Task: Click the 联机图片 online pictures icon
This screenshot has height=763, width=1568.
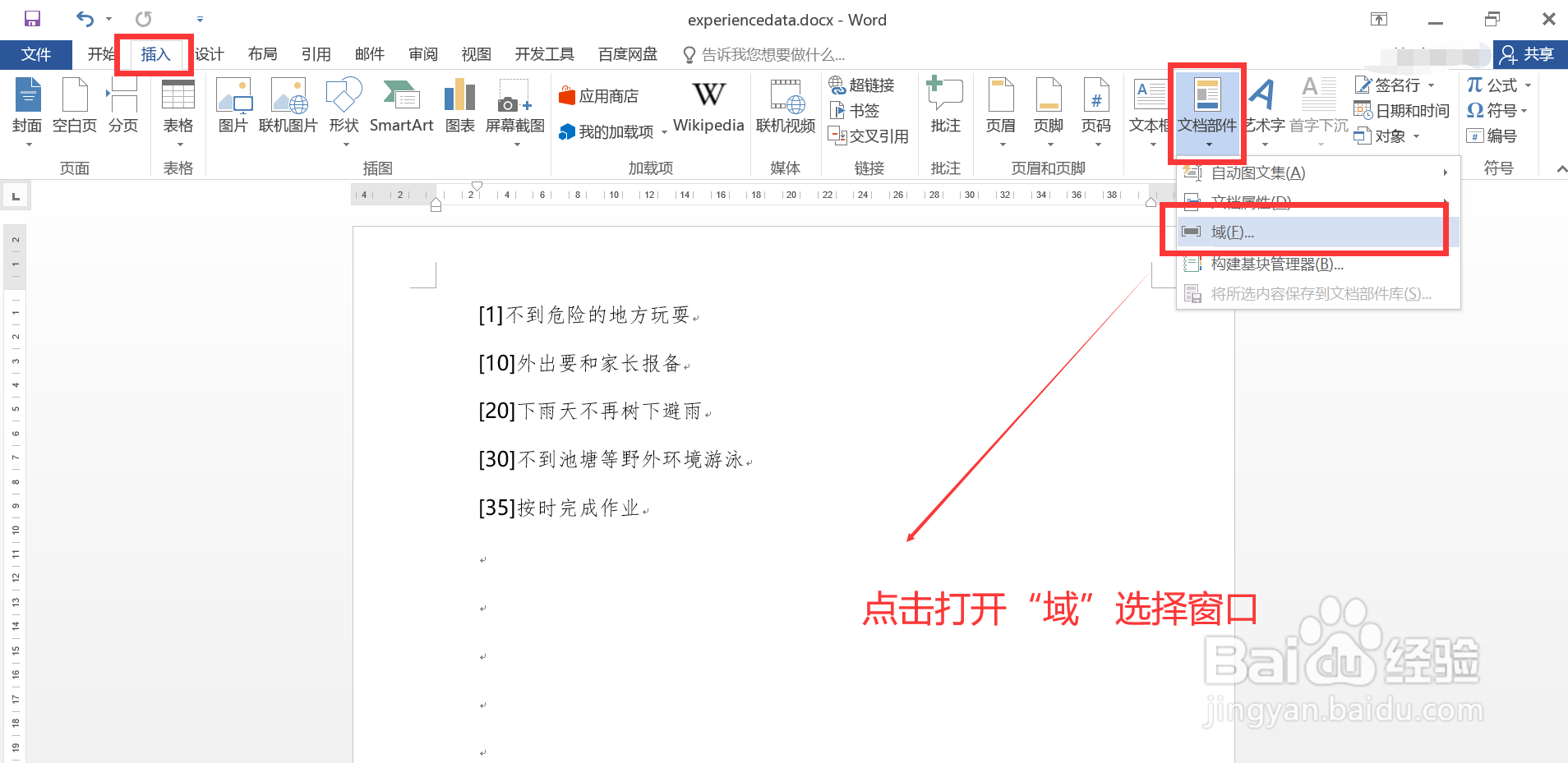Action: (x=288, y=105)
